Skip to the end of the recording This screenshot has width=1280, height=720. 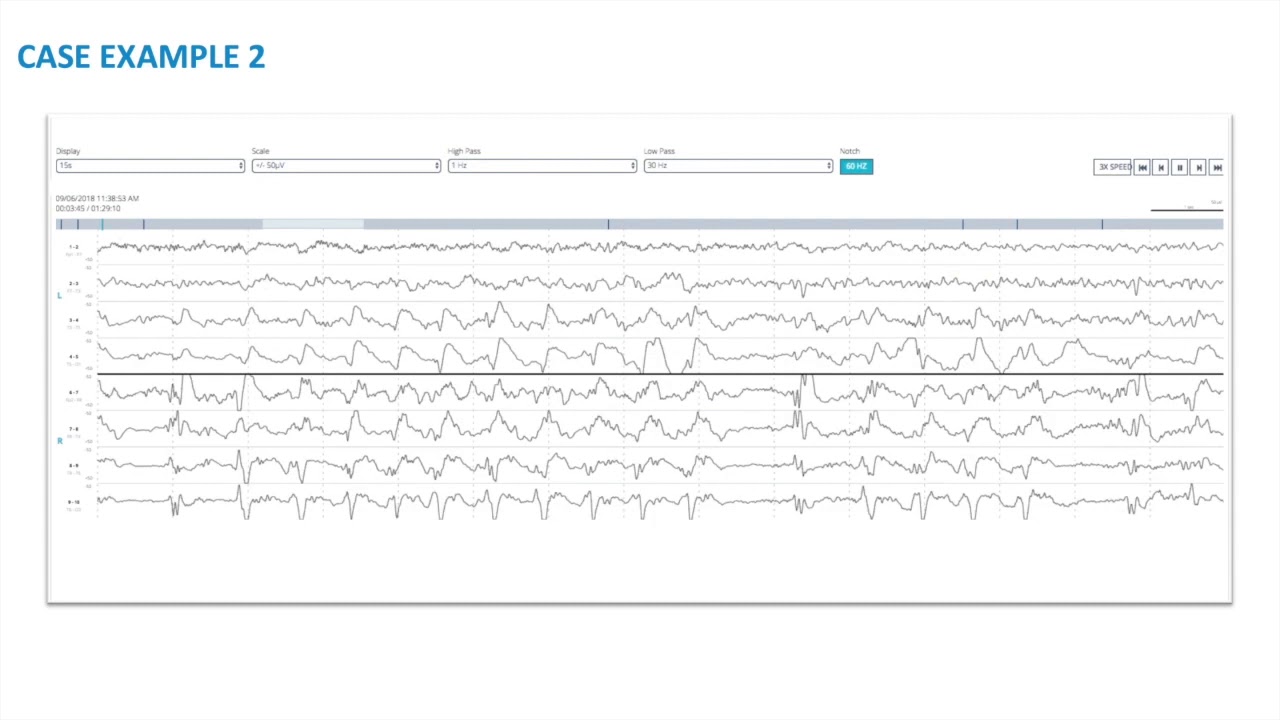(x=1217, y=167)
